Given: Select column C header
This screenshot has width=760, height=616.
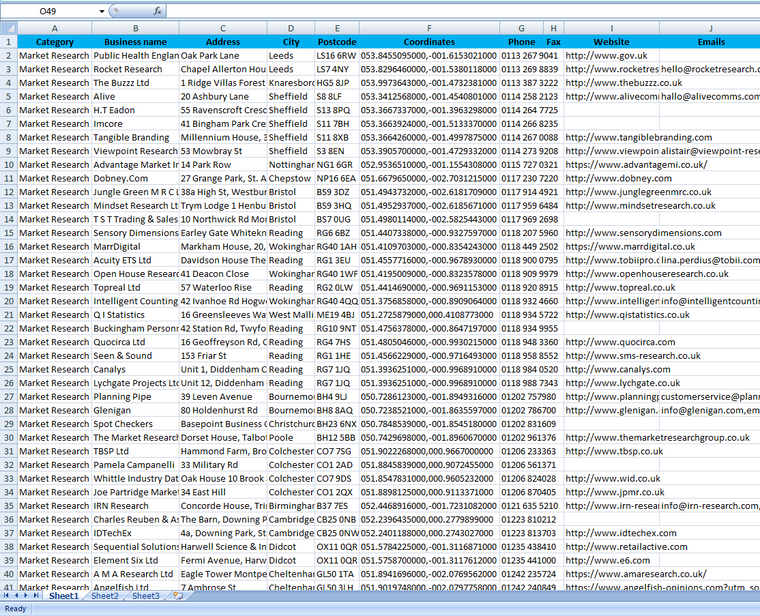Looking at the screenshot, I should [223, 28].
